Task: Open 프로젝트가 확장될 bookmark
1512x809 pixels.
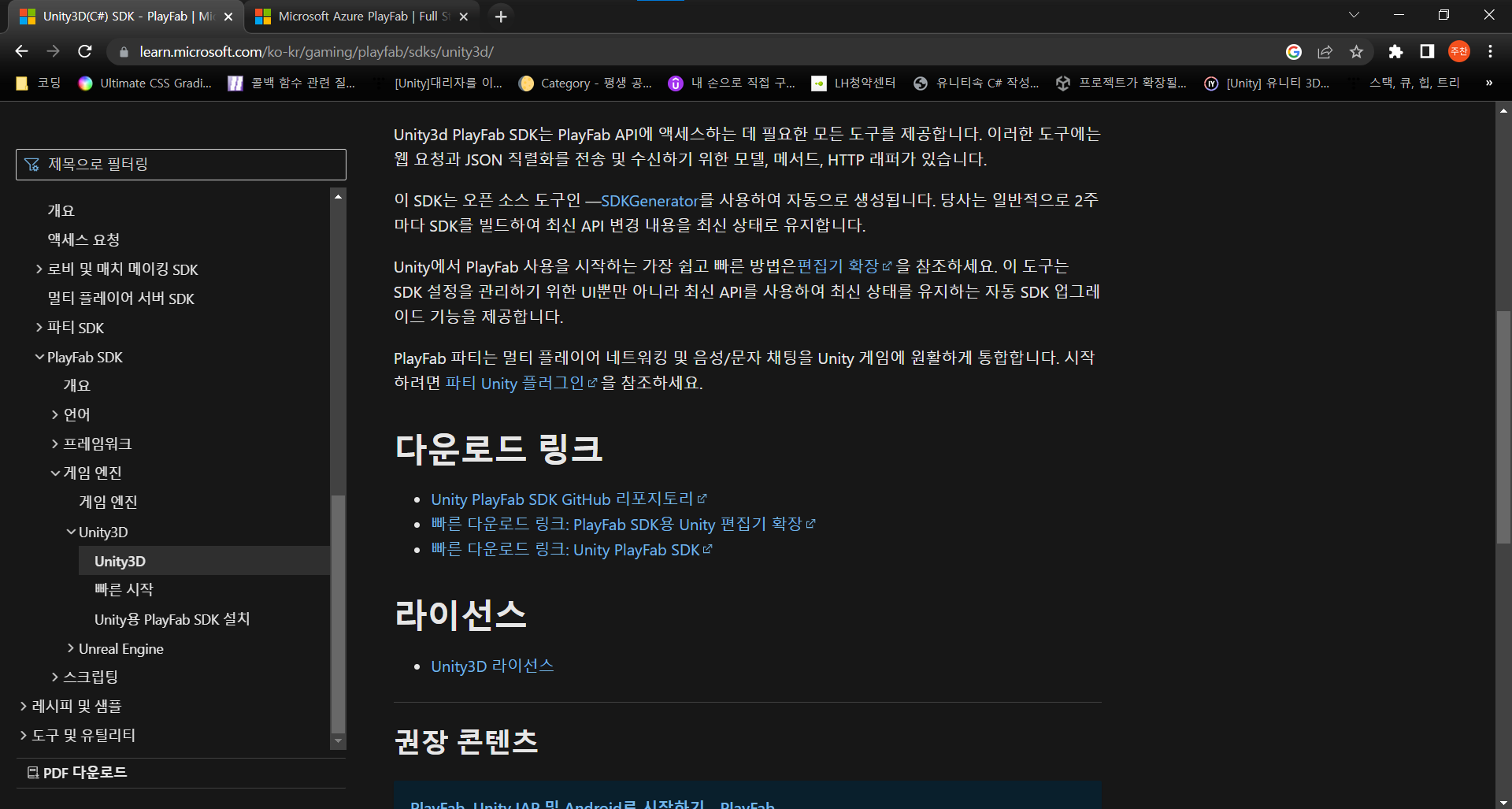Action: pos(1121,83)
